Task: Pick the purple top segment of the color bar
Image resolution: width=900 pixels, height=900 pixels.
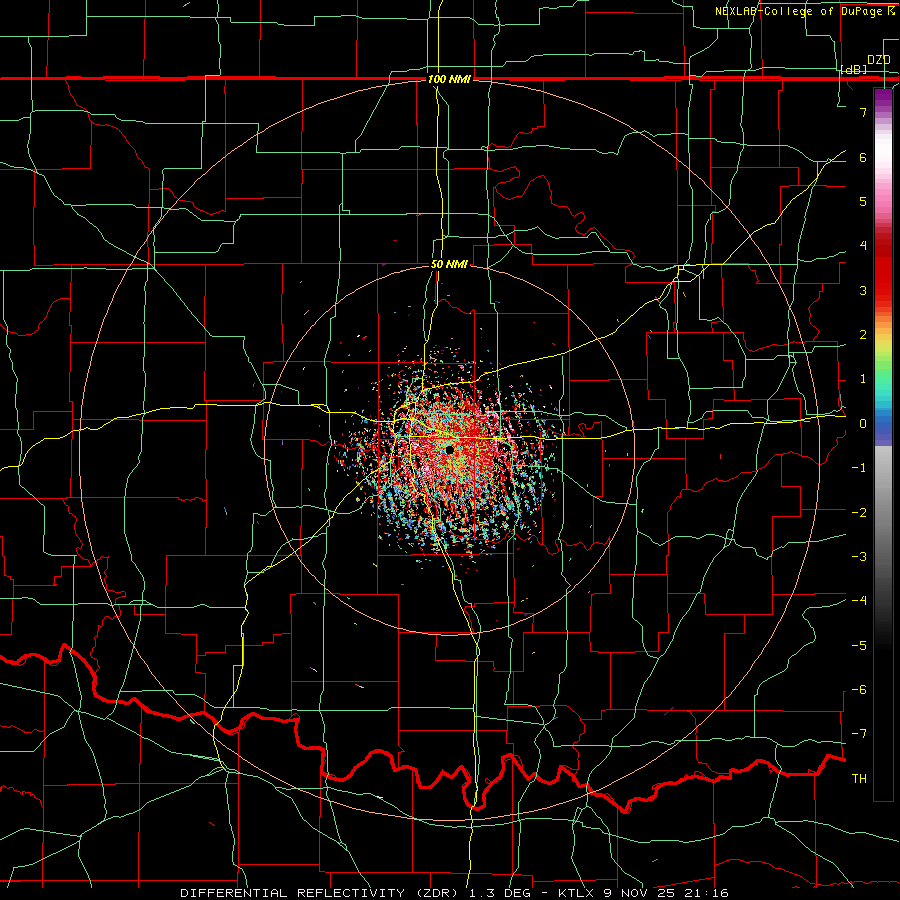Action: click(883, 102)
